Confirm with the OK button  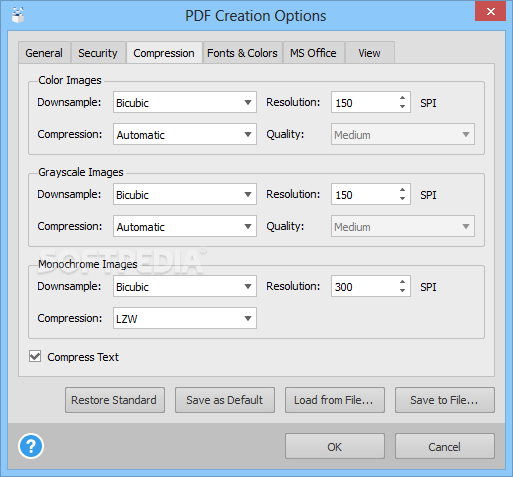335,446
